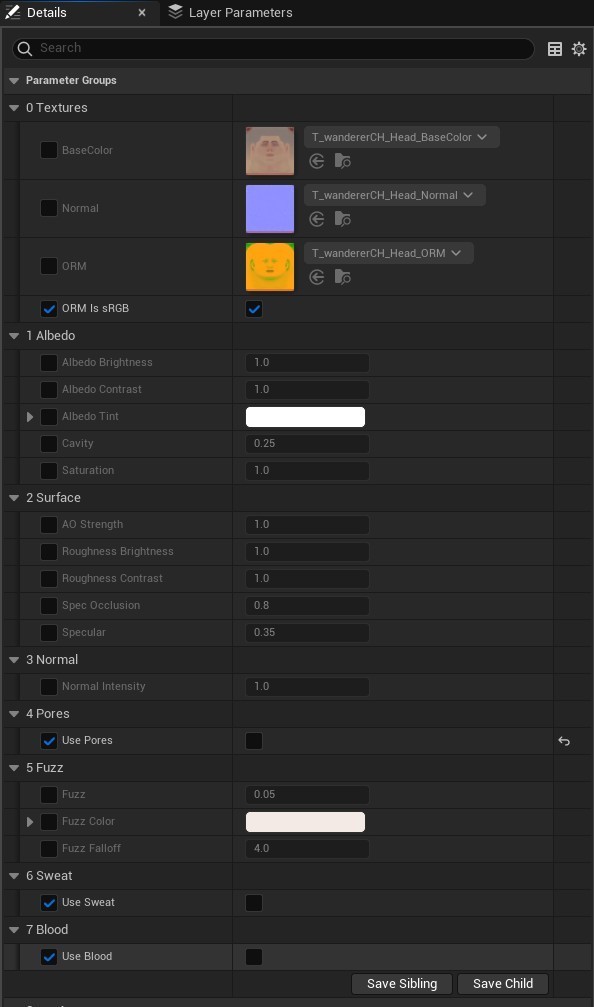594x1007 pixels.
Task: Browse to Normal texture in Content Browser
Action: pyautogui.click(x=342, y=219)
